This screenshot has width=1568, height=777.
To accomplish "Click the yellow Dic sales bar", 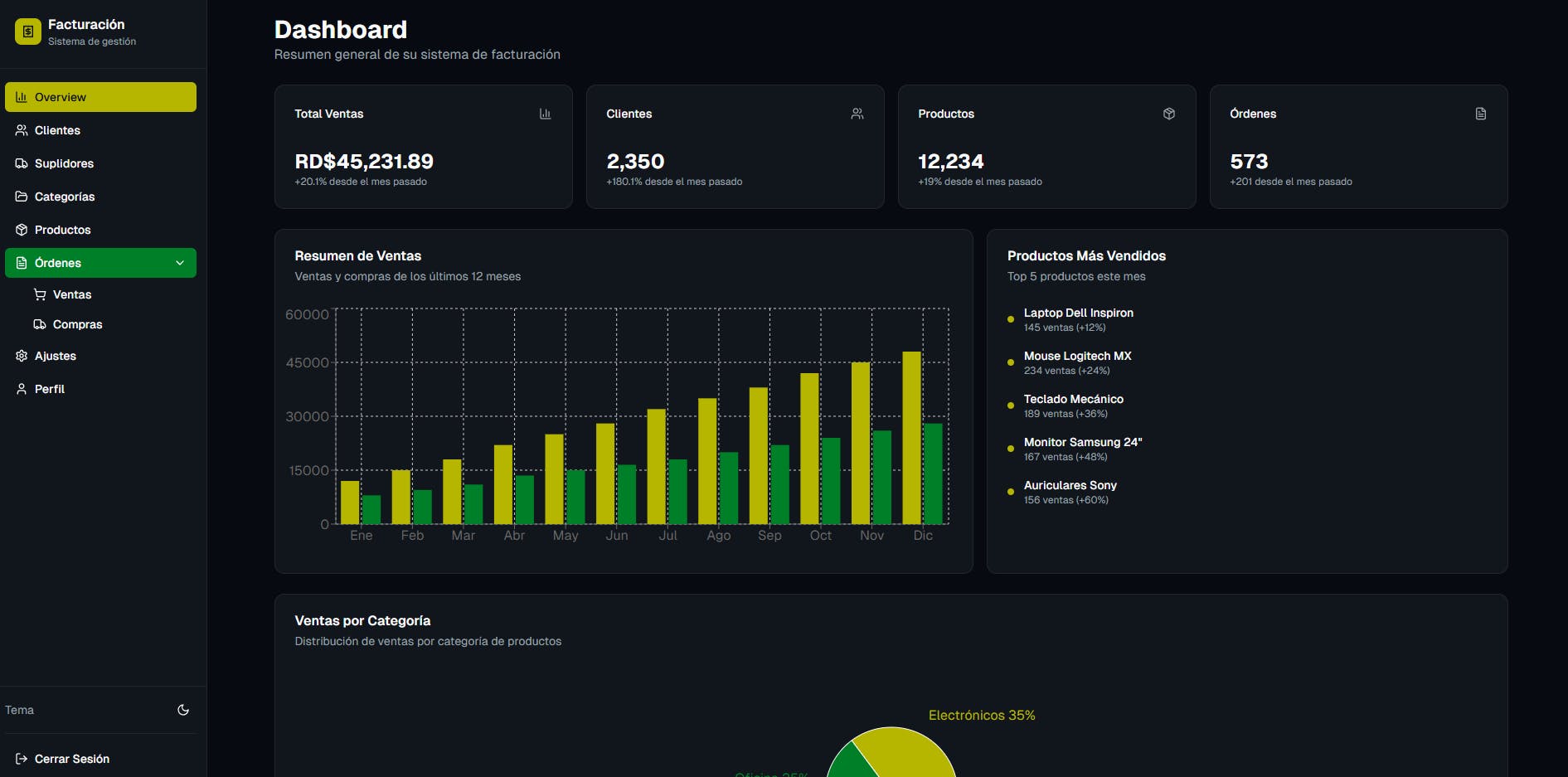I will 911,438.
